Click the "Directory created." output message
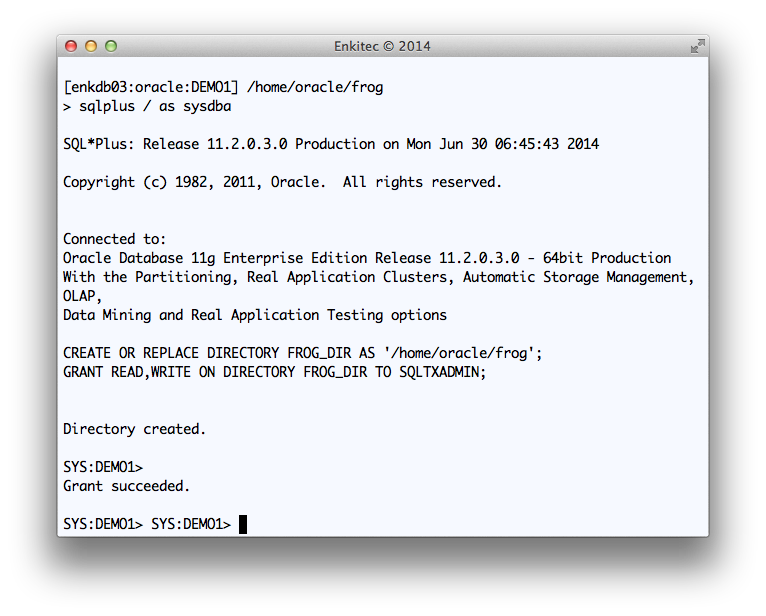 tap(134, 429)
